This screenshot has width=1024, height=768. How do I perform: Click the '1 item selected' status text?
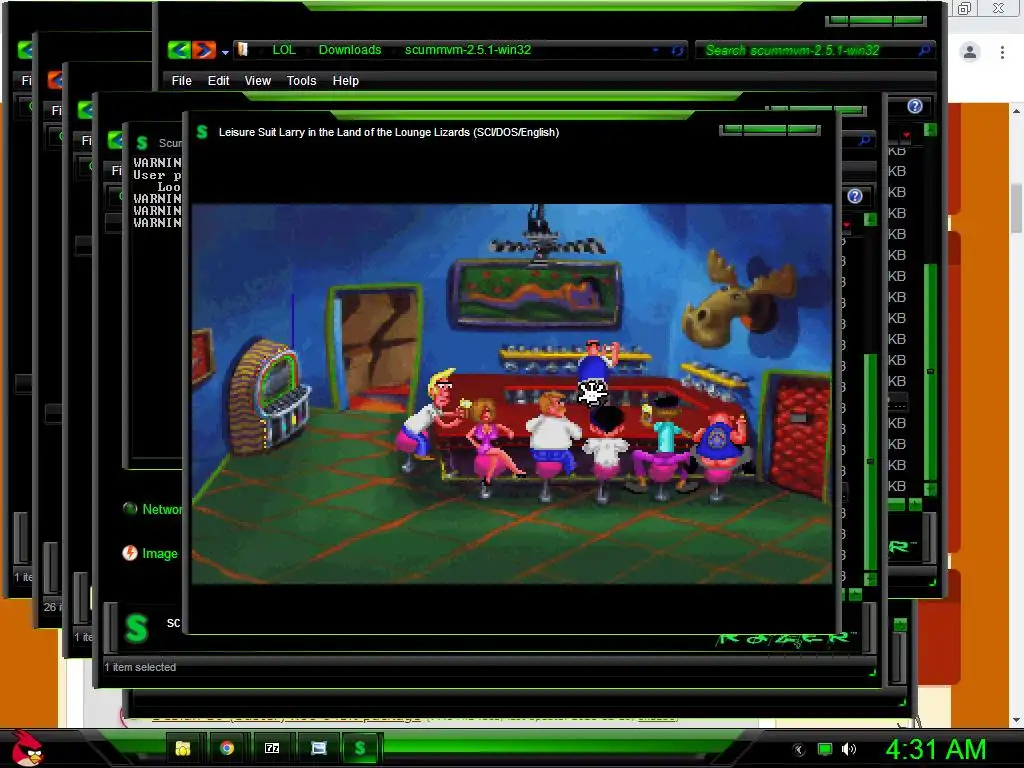click(x=140, y=667)
